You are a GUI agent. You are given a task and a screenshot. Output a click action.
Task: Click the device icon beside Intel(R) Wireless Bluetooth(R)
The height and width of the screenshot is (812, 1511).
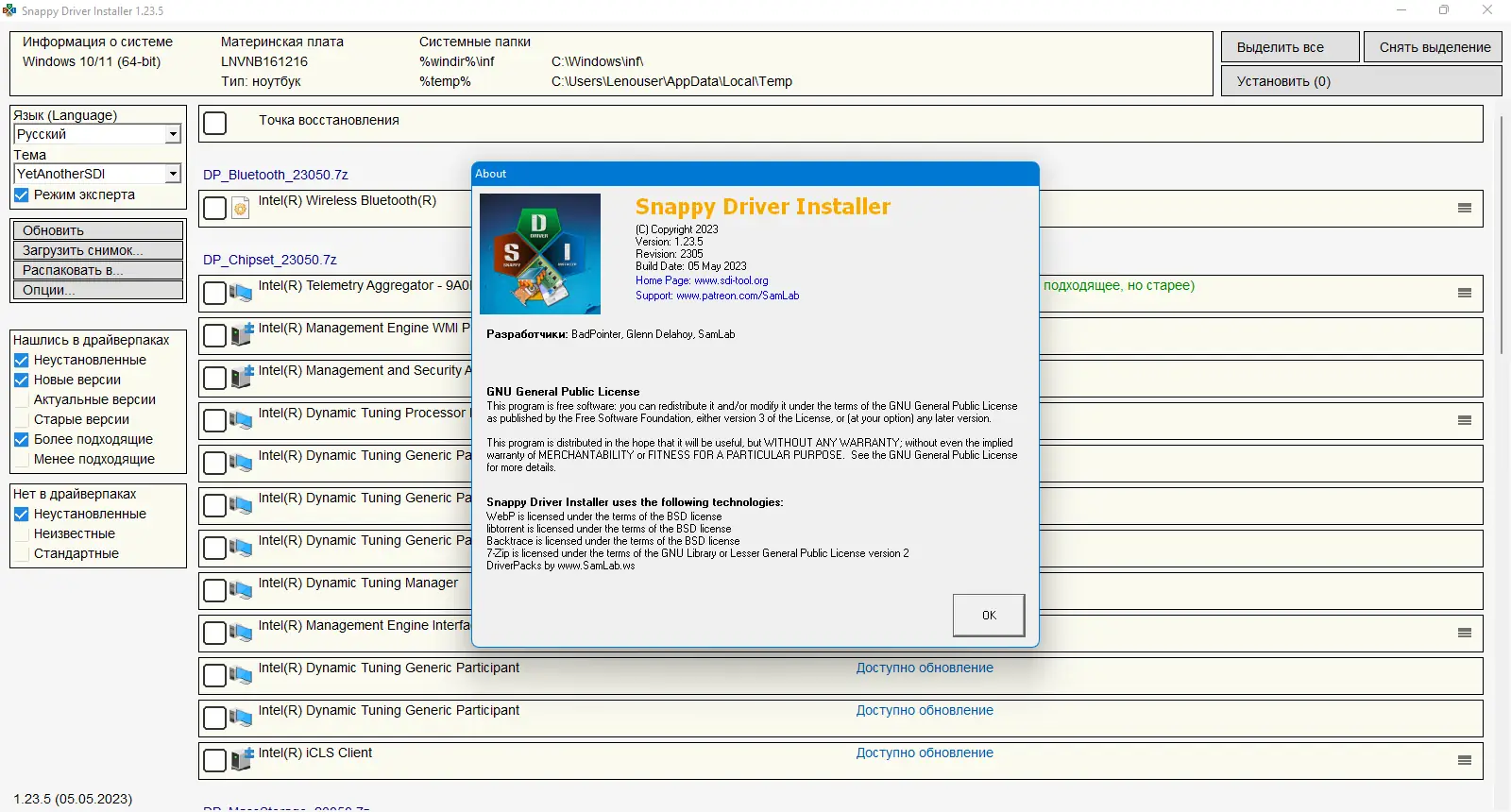tap(241, 209)
